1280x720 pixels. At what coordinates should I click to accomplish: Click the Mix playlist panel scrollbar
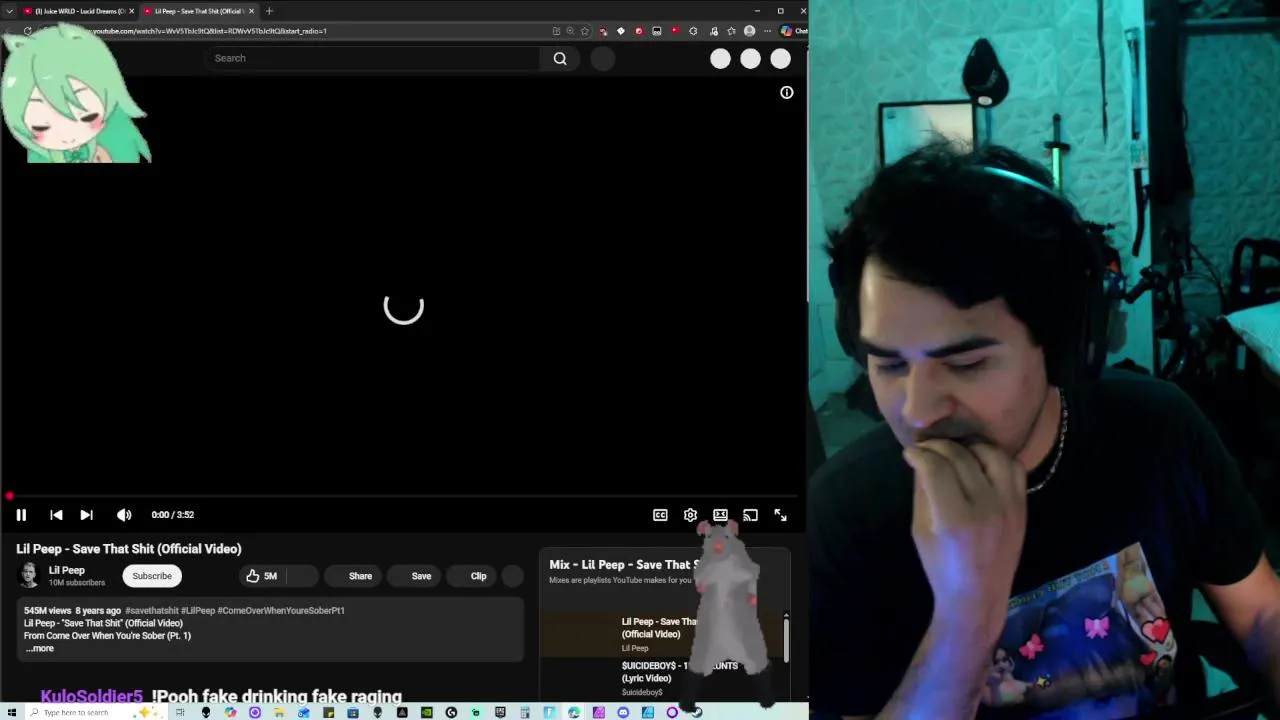[786, 640]
